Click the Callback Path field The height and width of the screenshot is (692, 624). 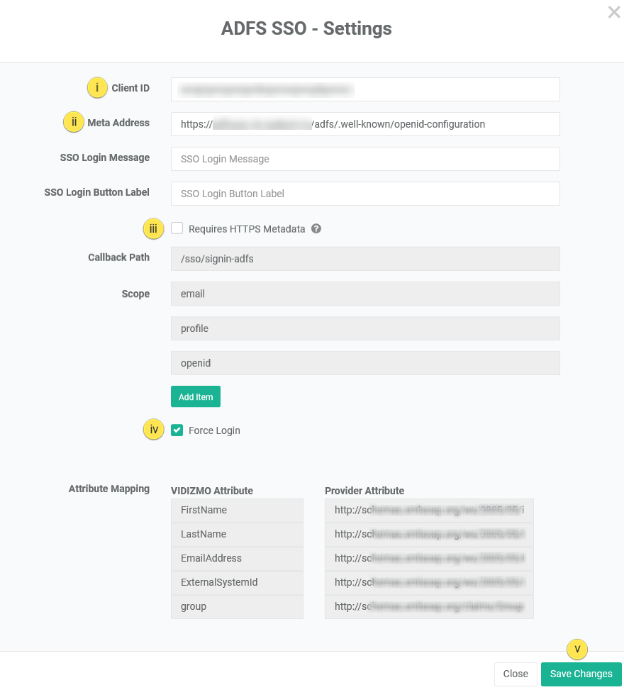tap(365, 259)
